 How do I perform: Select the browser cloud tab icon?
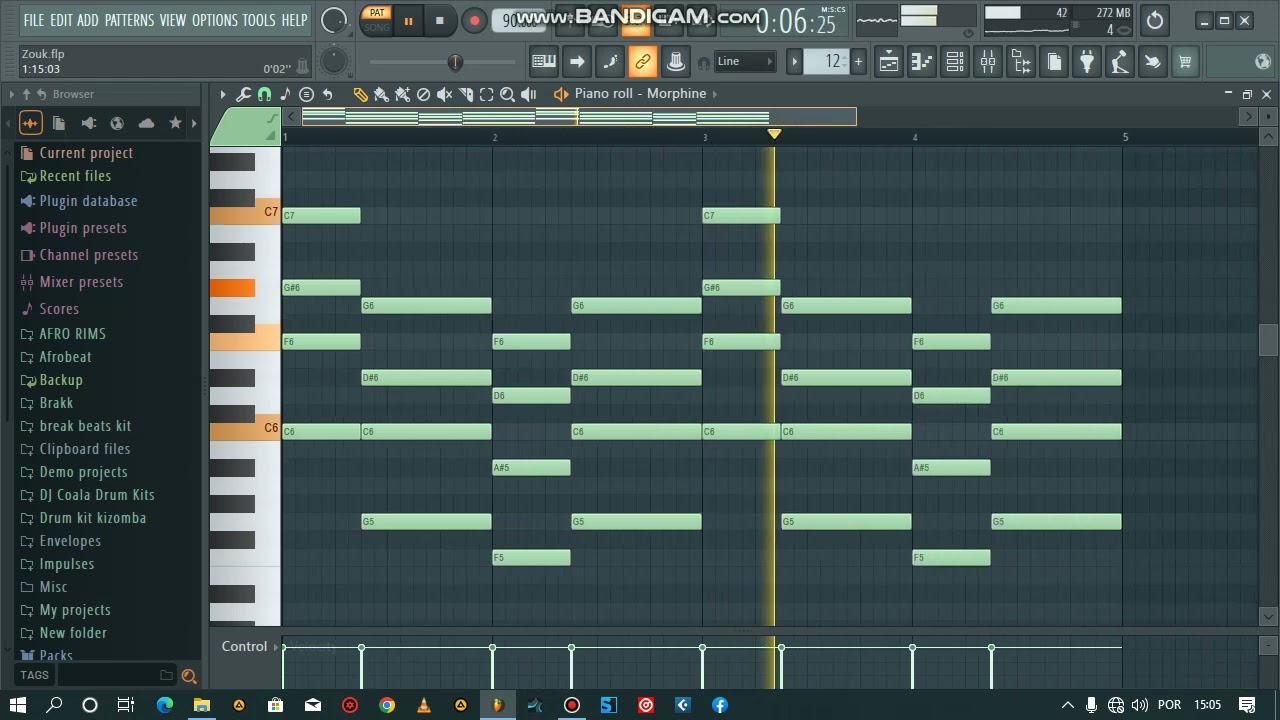(x=146, y=123)
